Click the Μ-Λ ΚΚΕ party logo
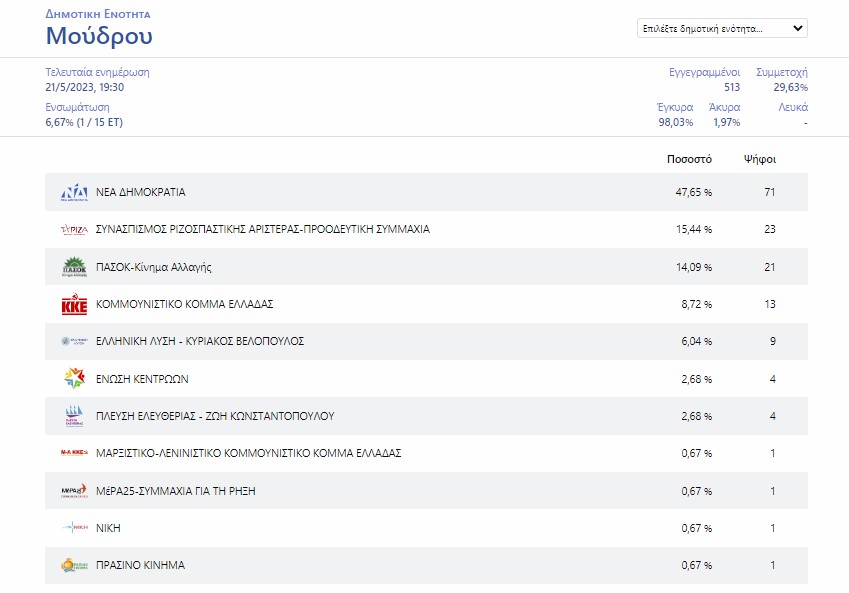The image size is (849, 593). coord(74,453)
